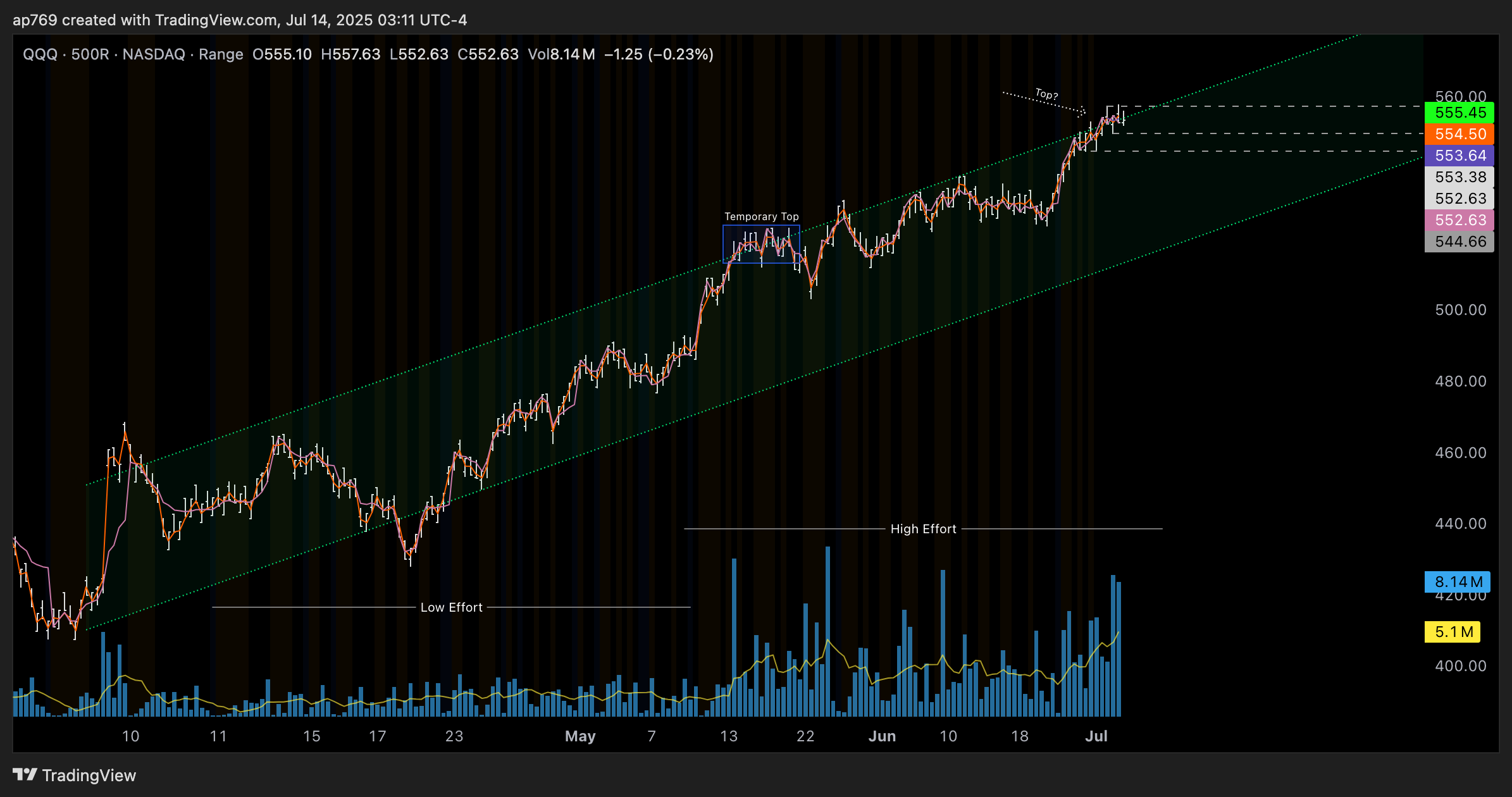Click the close value C552.63
1512x797 pixels.
488,54
